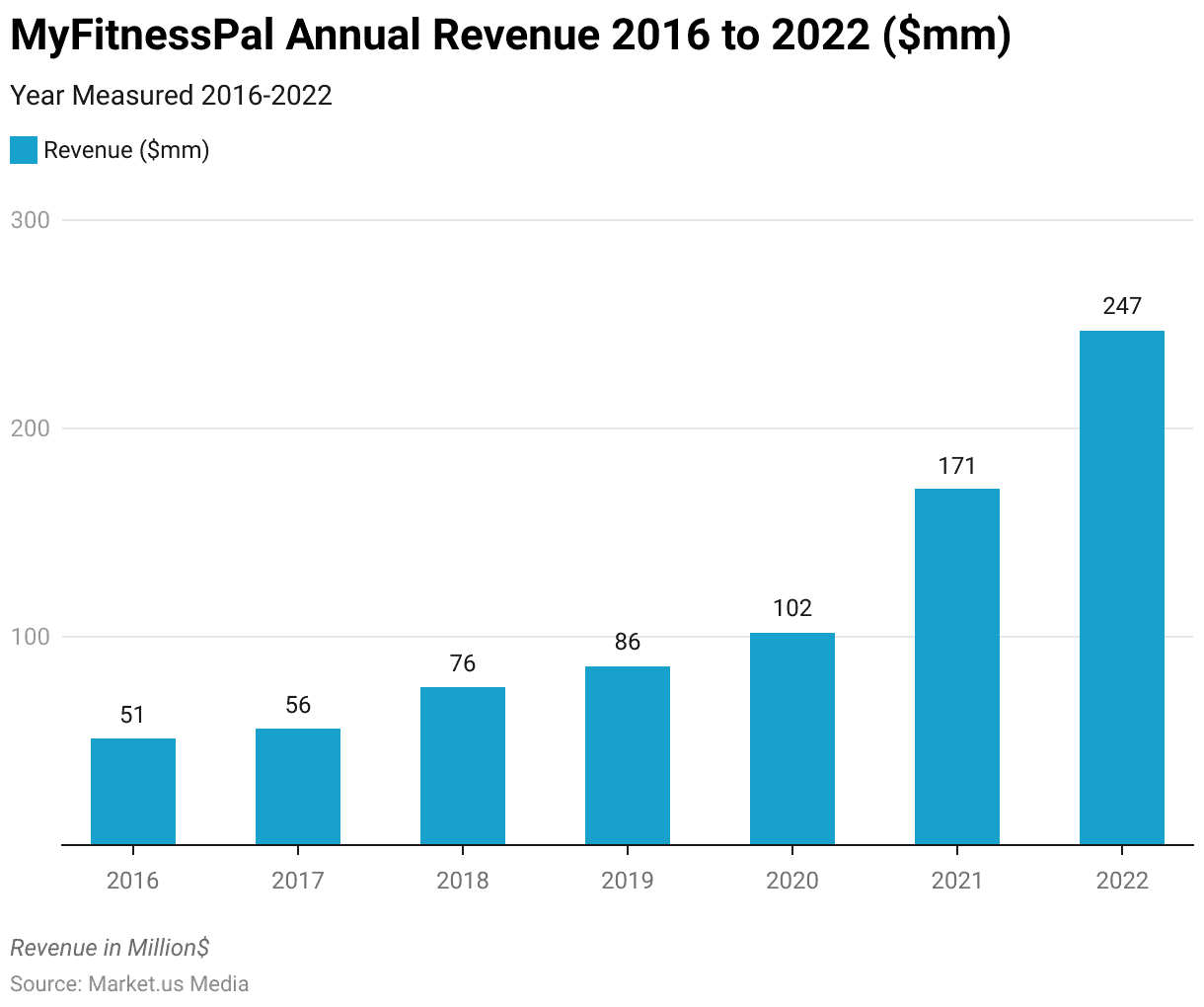Click the 102 value label above 2020
Screen dimensions: 1204x1007
(792, 608)
